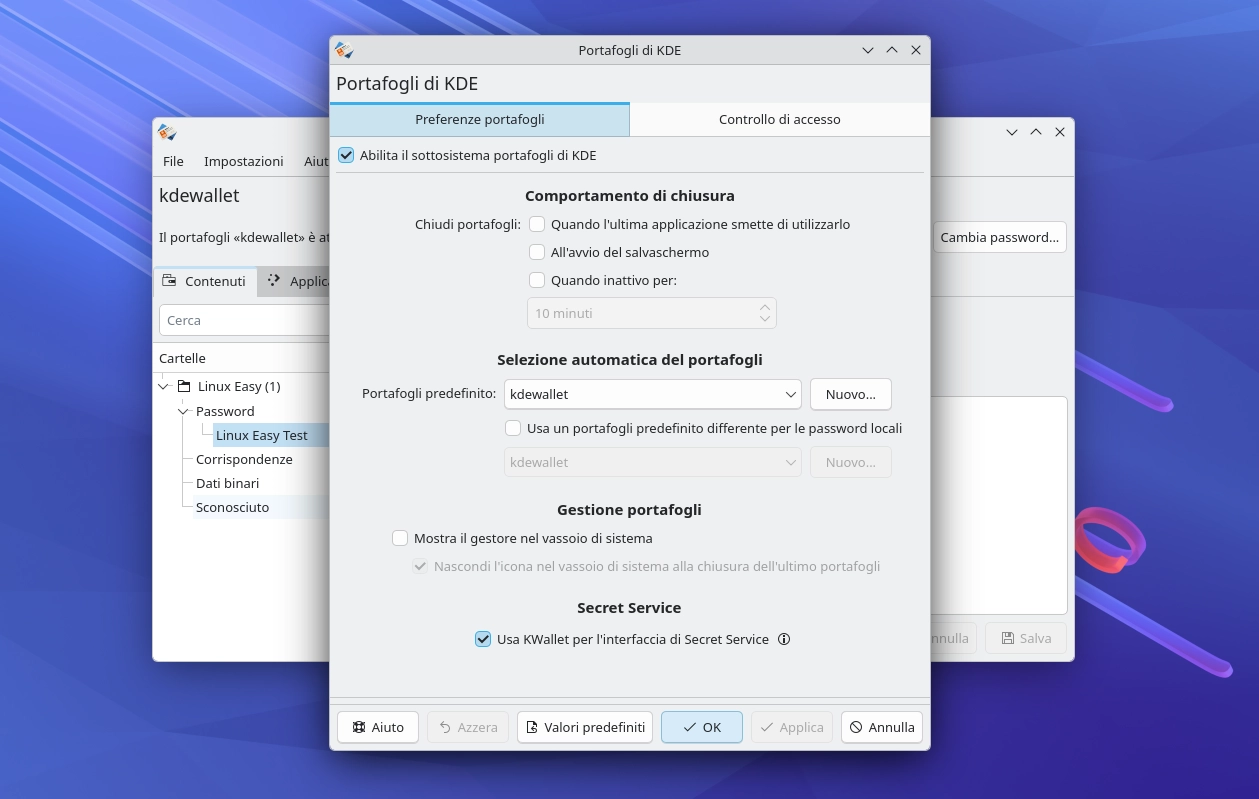Confirm settings with the OK button
This screenshot has height=799, width=1259.
click(x=701, y=727)
